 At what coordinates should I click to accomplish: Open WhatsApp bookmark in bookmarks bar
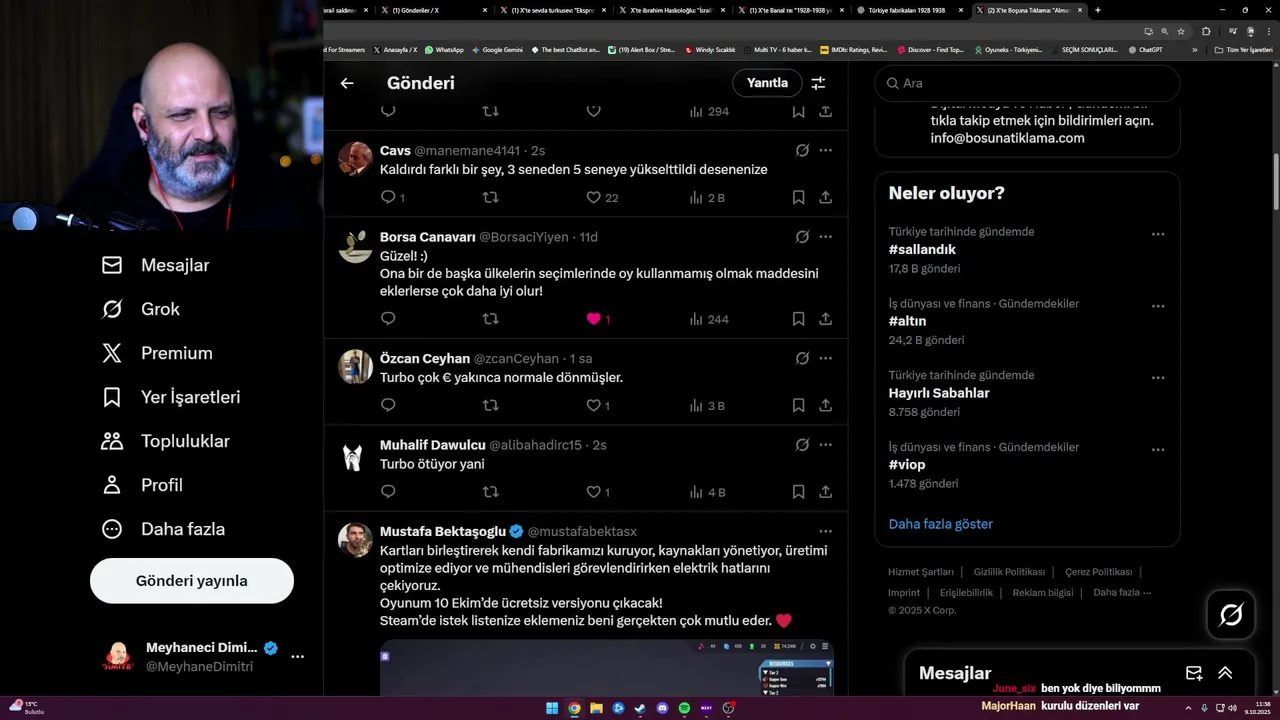click(444, 49)
